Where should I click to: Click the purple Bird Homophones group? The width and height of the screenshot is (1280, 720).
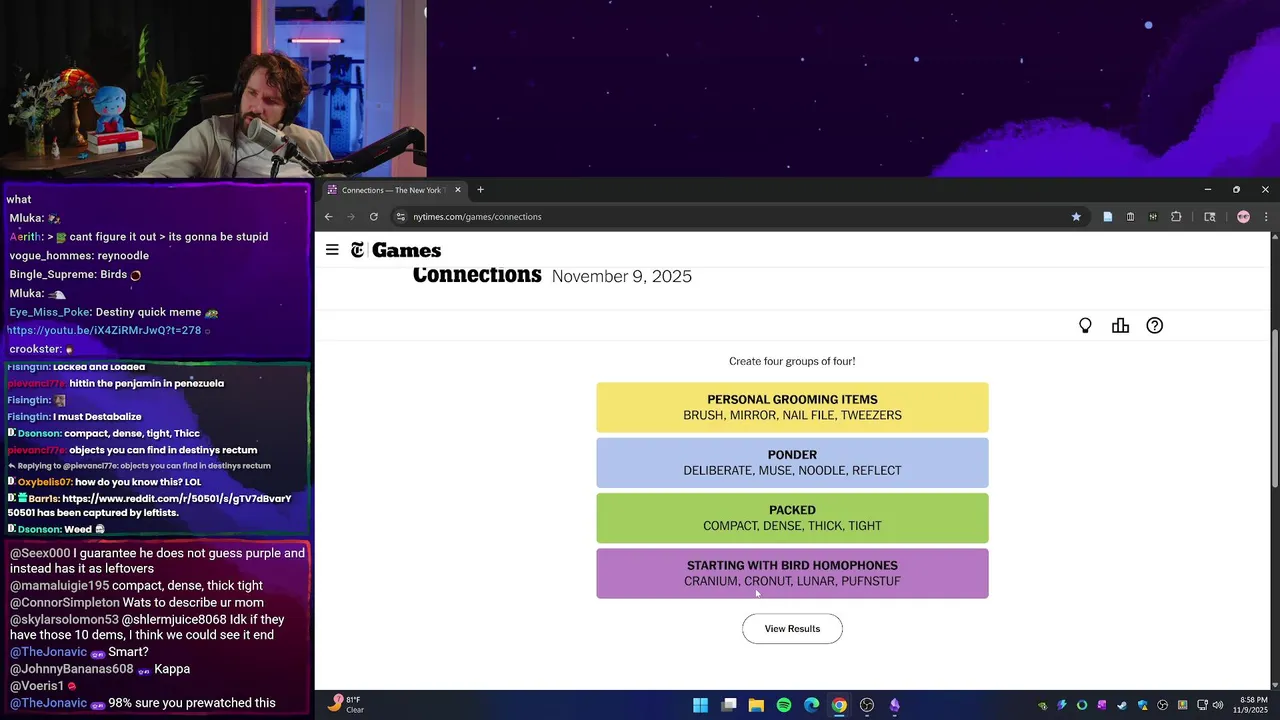click(x=792, y=573)
